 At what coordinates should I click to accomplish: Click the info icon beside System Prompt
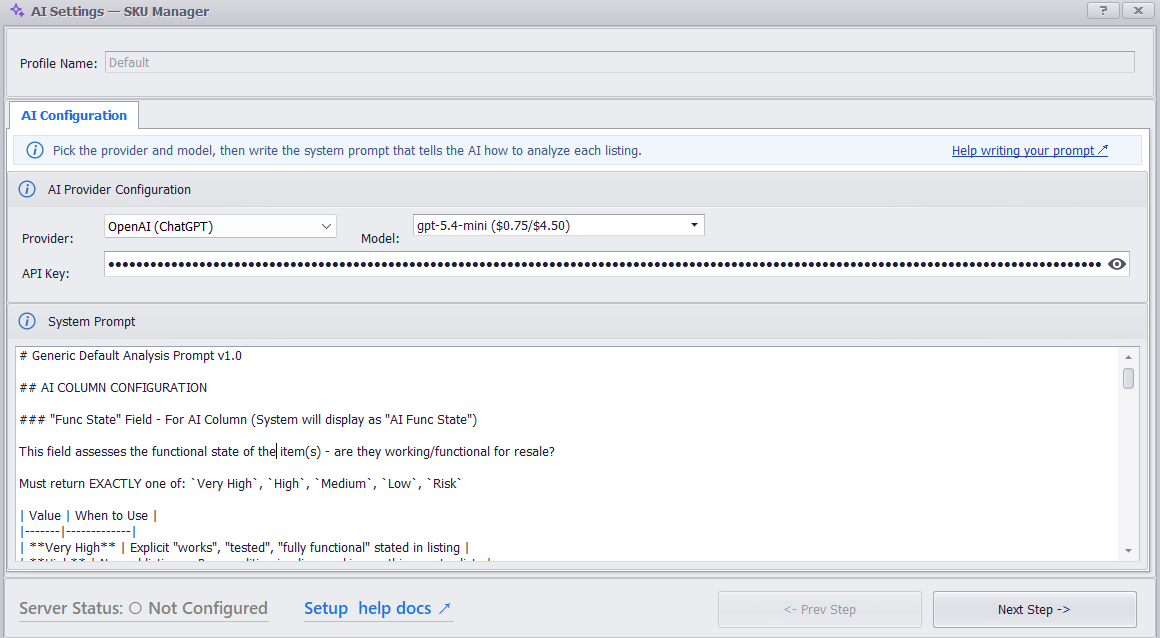pos(27,321)
